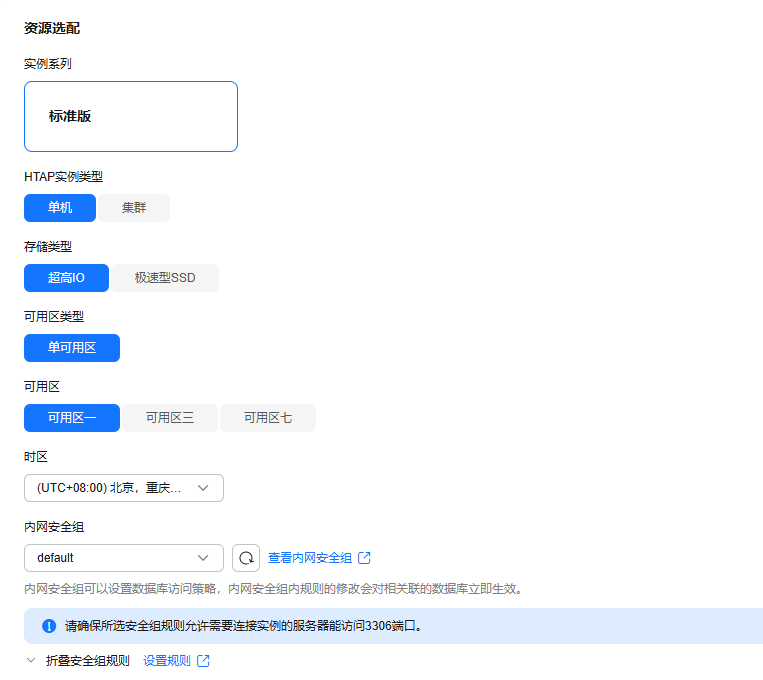Click the 内网安全组可以设置数据库访问策略 hint text

coord(274,589)
